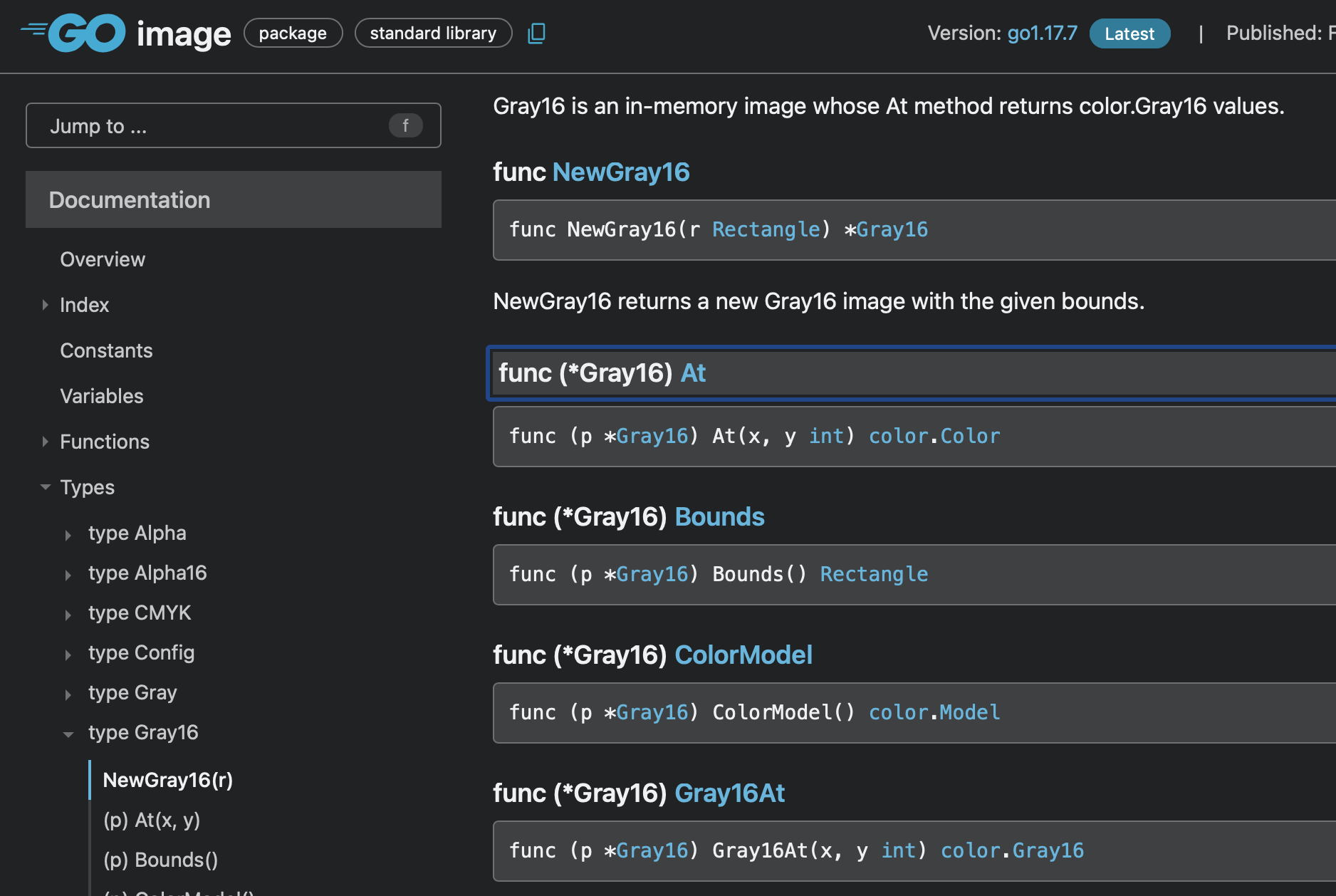The height and width of the screenshot is (896, 1336).
Task: Select Documentation in the sidebar
Action: pyautogui.click(x=129, y=199)
